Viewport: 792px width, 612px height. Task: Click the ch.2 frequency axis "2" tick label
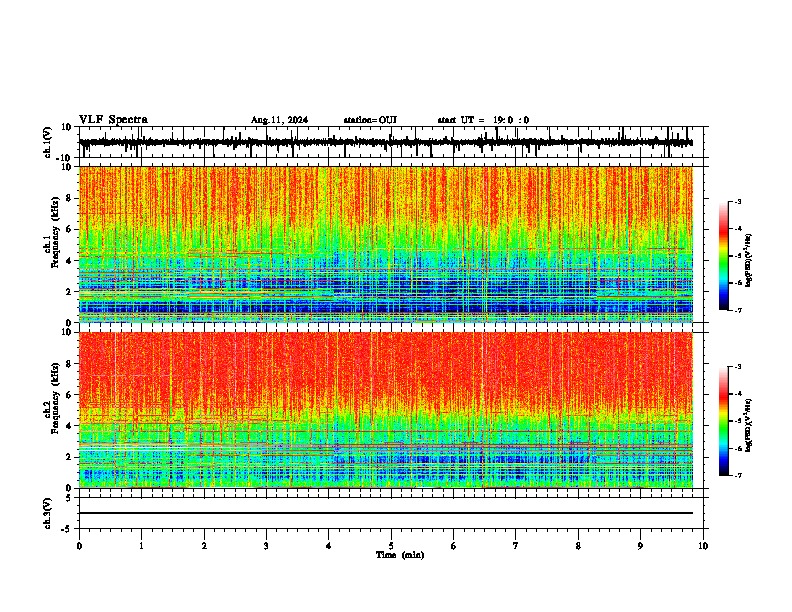69,457
